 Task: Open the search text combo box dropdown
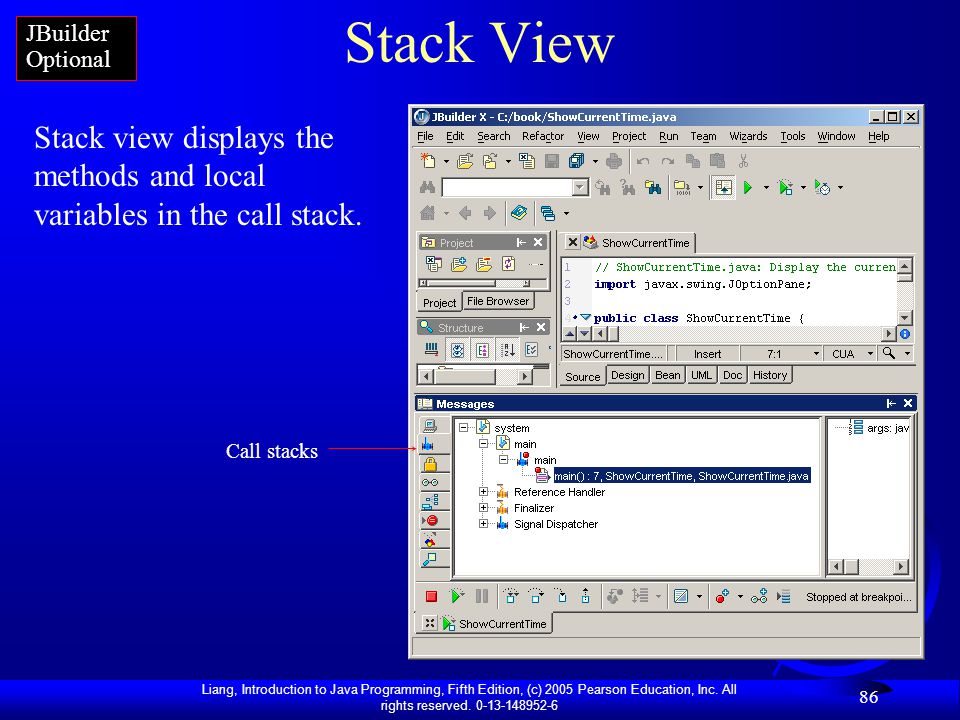[x=580, y=187]
